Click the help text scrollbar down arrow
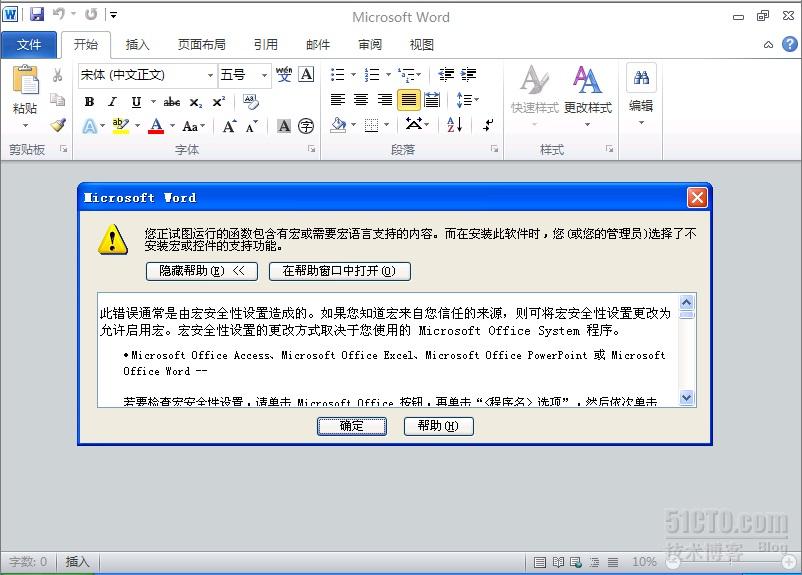Screen dimensions: 802x575 coord(686,397)
